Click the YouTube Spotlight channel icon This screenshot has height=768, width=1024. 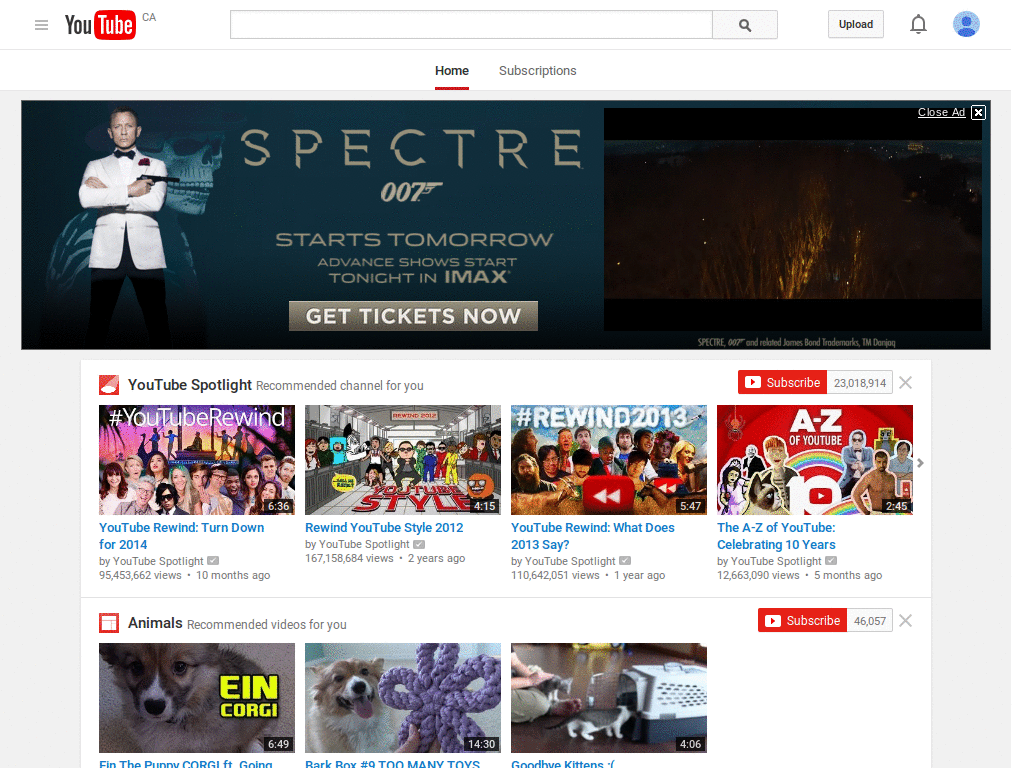(x=109, y=385)
